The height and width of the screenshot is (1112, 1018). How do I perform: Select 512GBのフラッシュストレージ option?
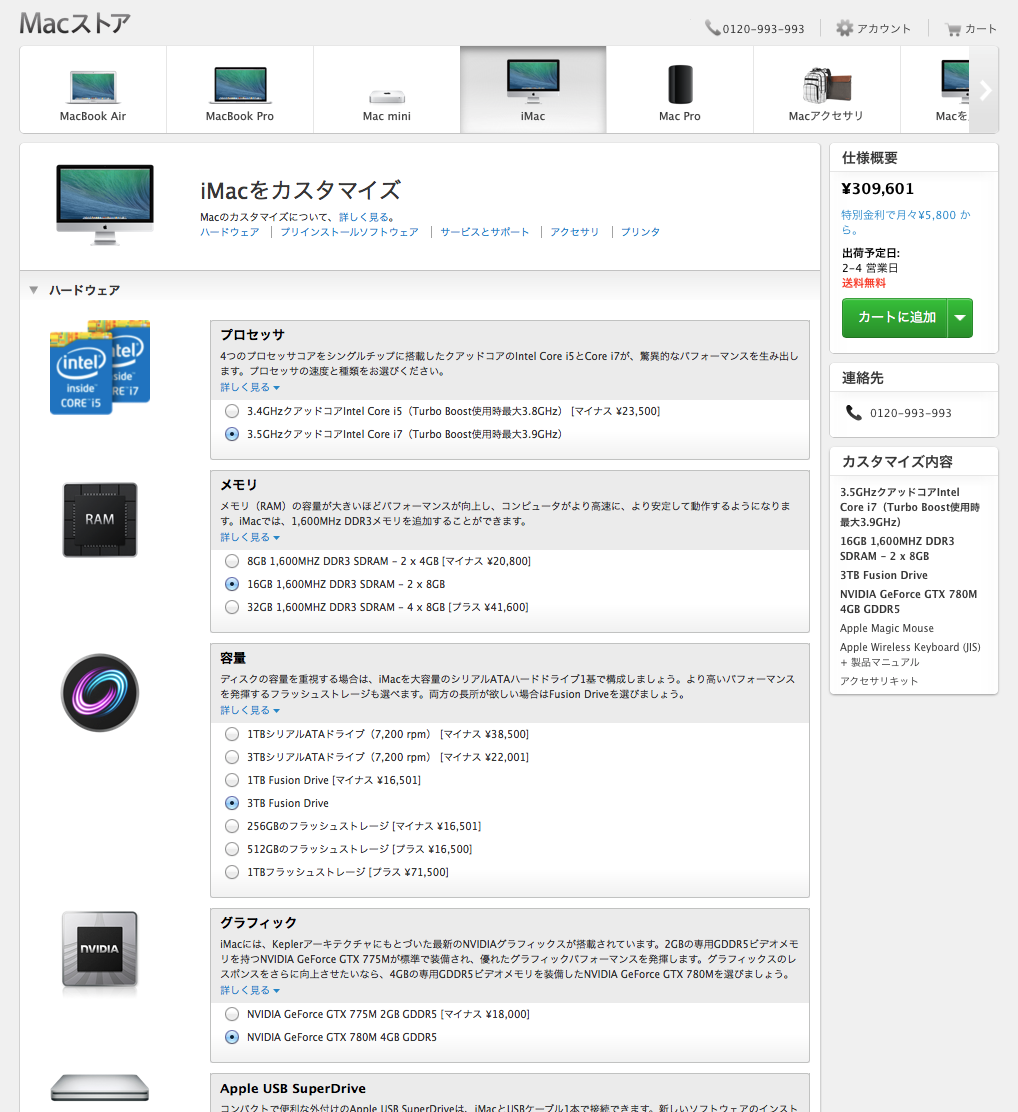[x=232, y=849]
